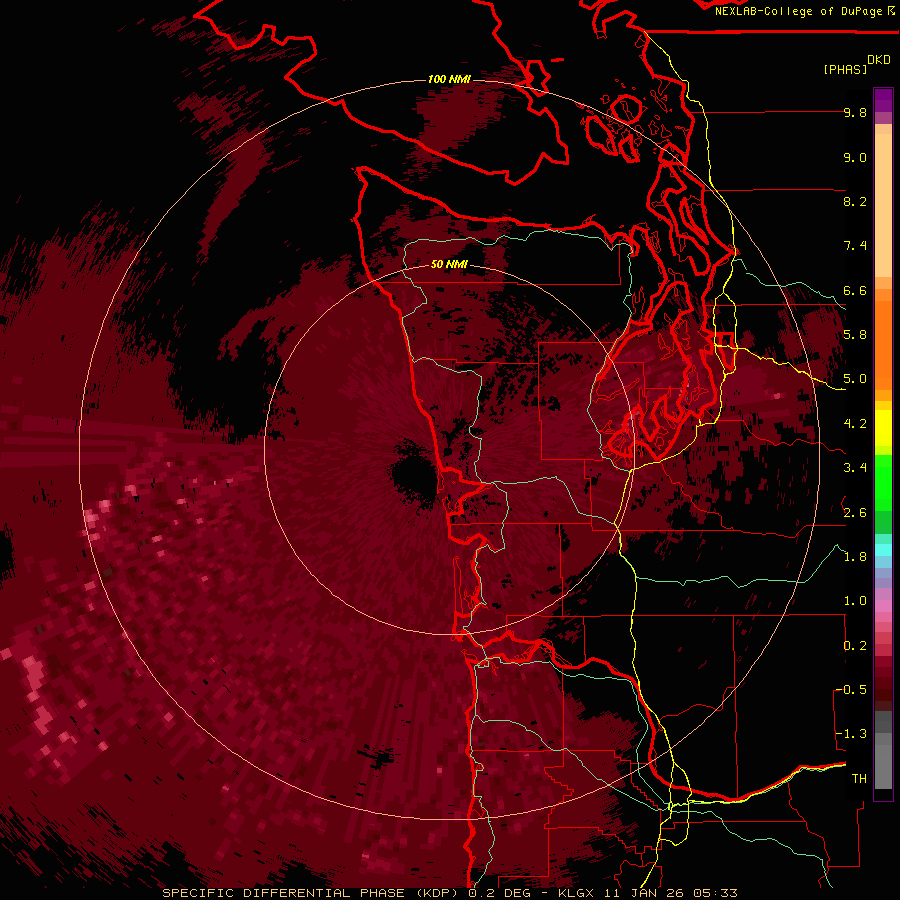Click the -0.5 value on the color scale
Viewport: 900px width, 900px height.
click(851, 690)
